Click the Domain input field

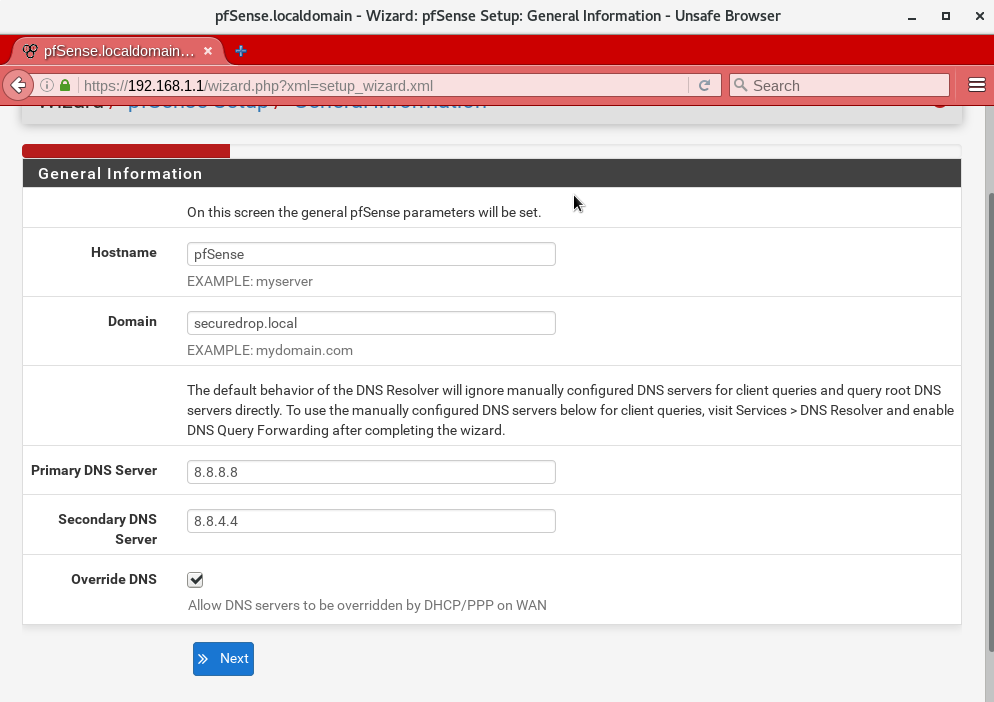pyautogui.click(x=370, y=322)
